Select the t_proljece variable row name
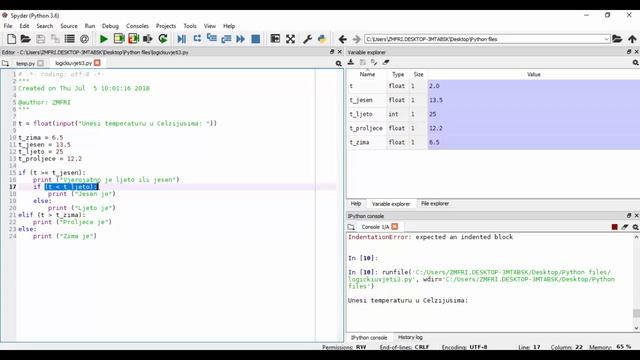This screenshot has height=360, width=640. click(x=366, y=128)
